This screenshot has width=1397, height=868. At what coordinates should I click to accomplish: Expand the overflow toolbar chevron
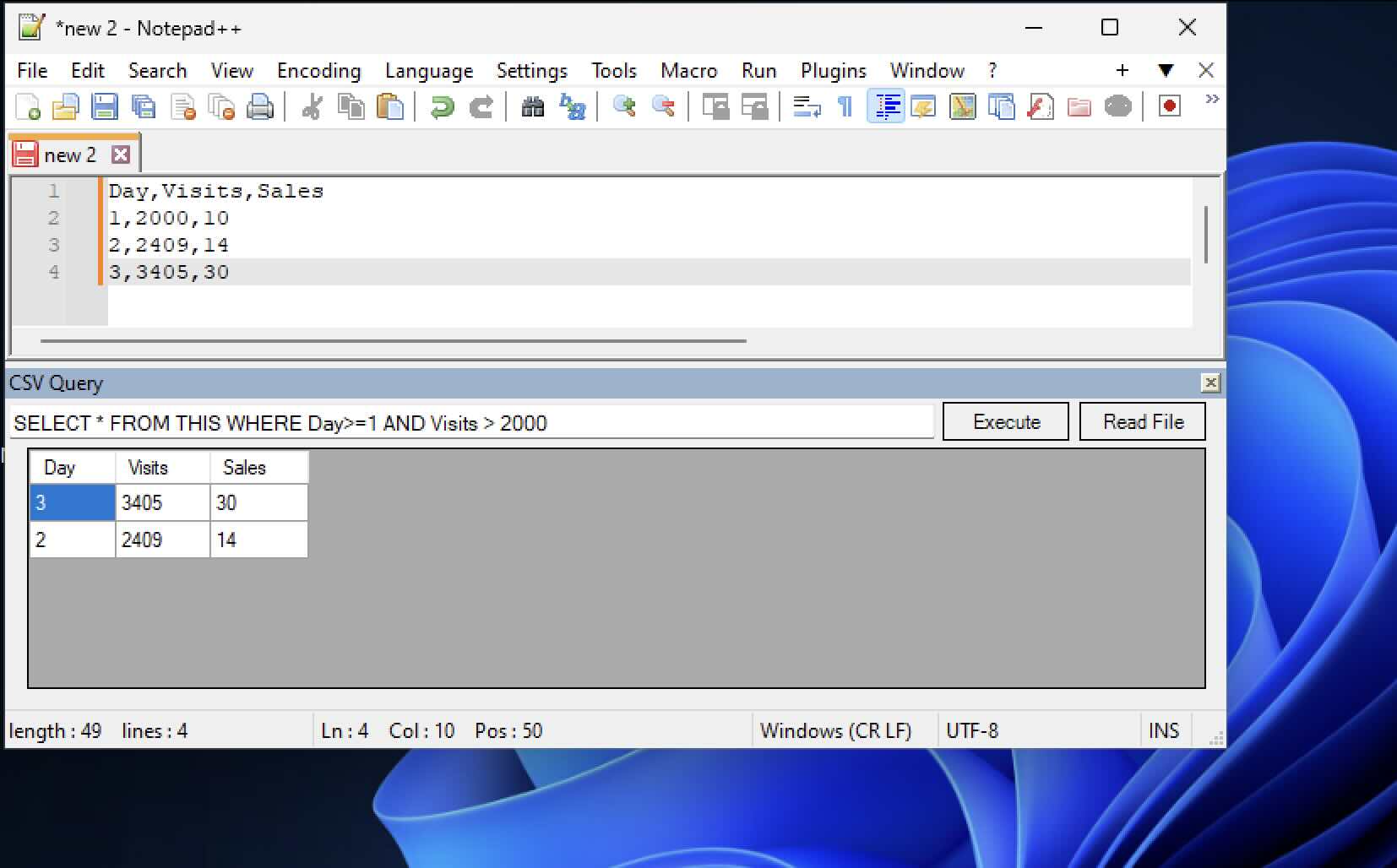coord(1213,99)
